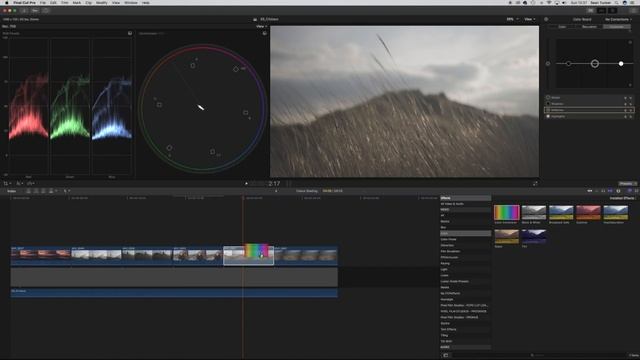Screen dimensions: 640x360
Task: Select the Film Emulation effects category
Action: pyautogui.click(x=465, y=251)
